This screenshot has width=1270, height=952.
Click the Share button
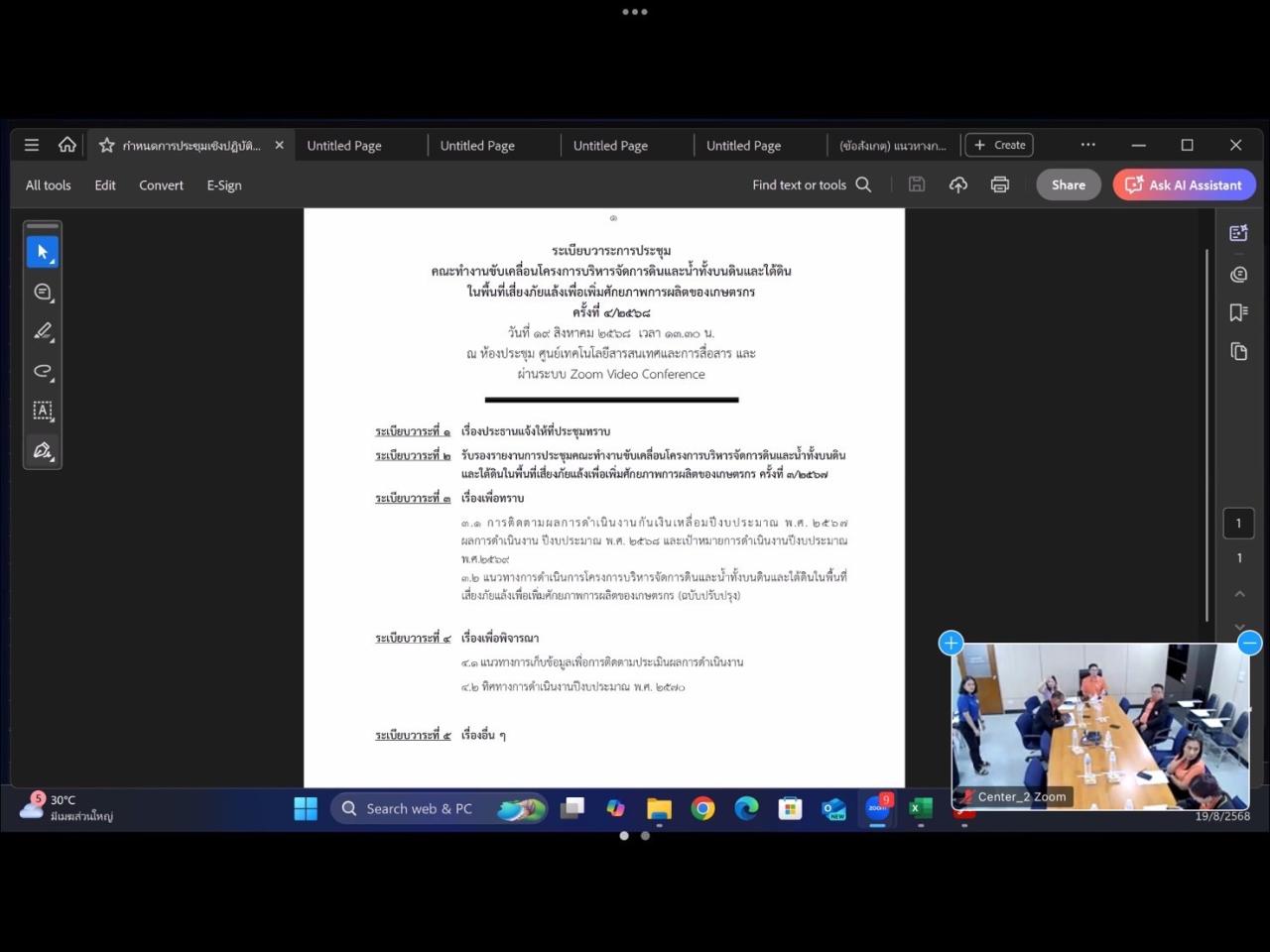coord(1068,184)
